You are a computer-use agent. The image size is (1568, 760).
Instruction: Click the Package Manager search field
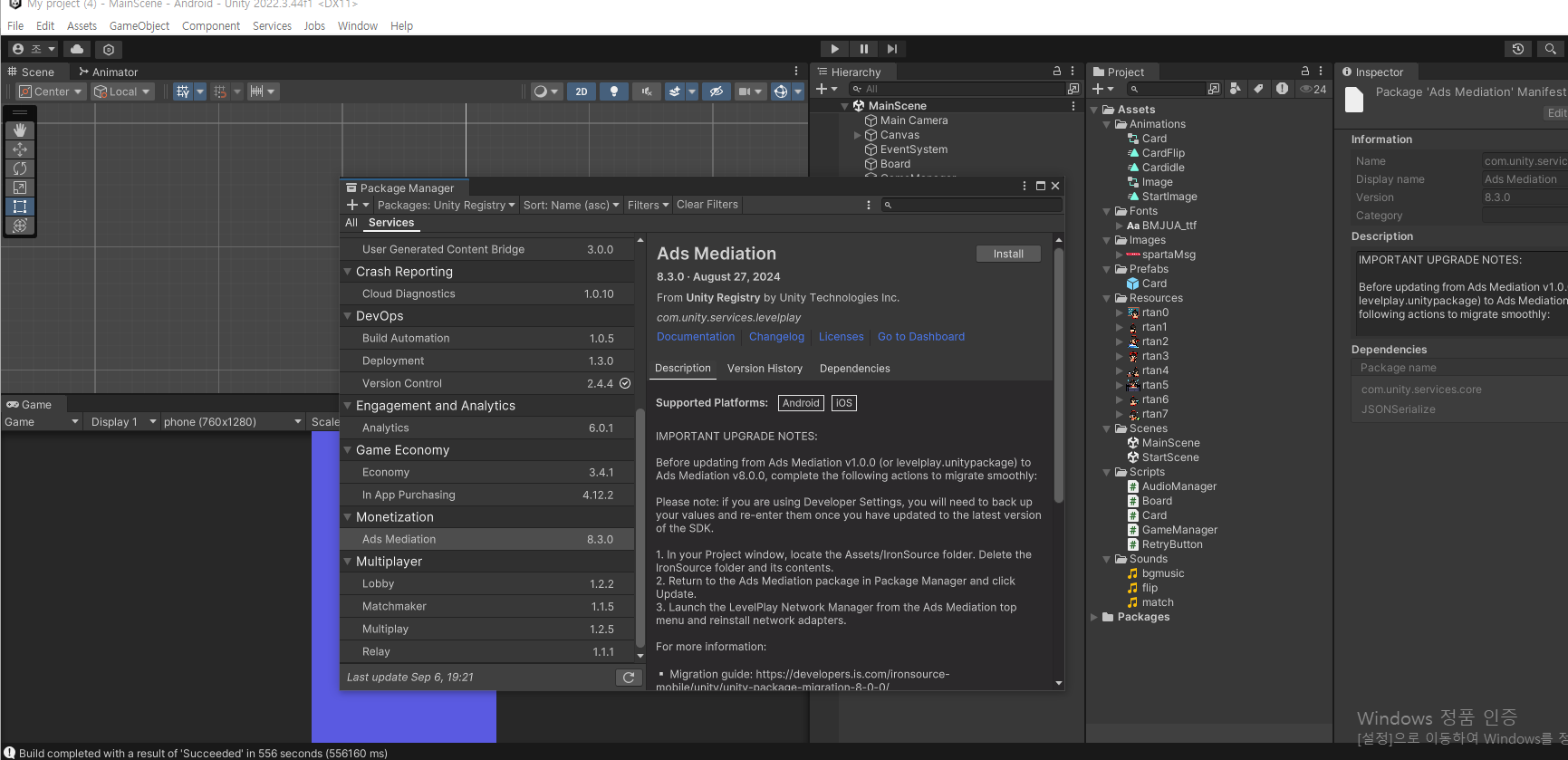click(x=972, y=205)
